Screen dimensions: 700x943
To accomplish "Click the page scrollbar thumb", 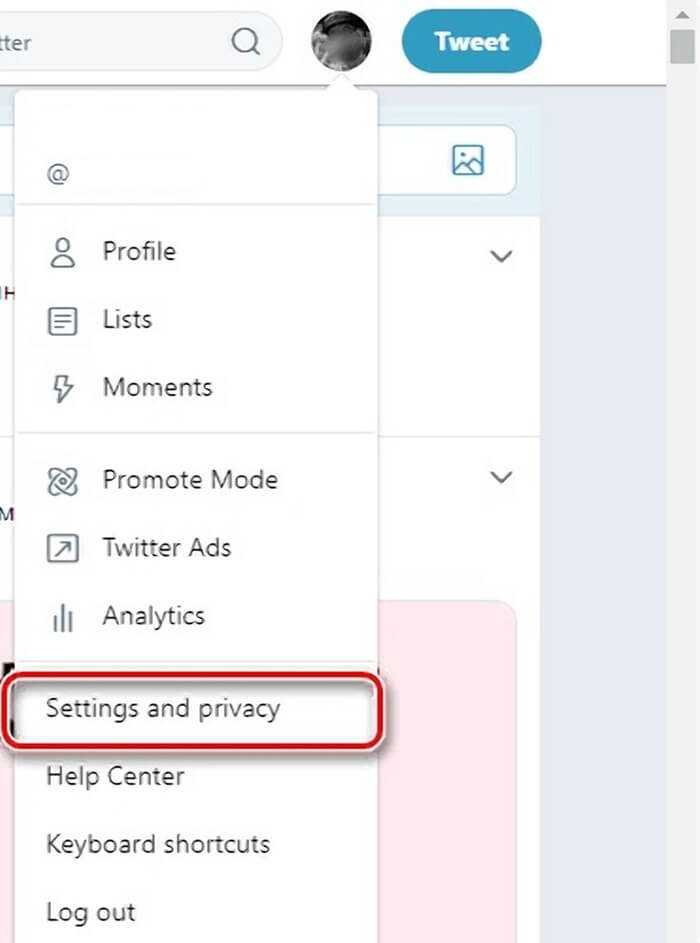I will coord(683,46).
